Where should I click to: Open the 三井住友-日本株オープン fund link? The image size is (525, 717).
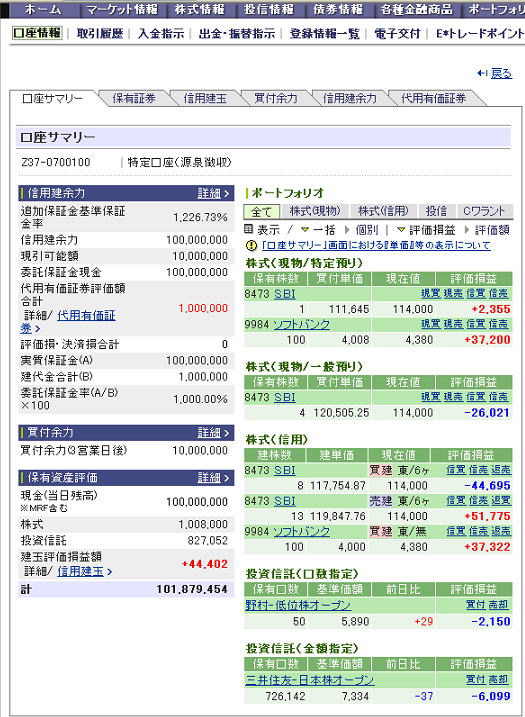tap(310, 680)
